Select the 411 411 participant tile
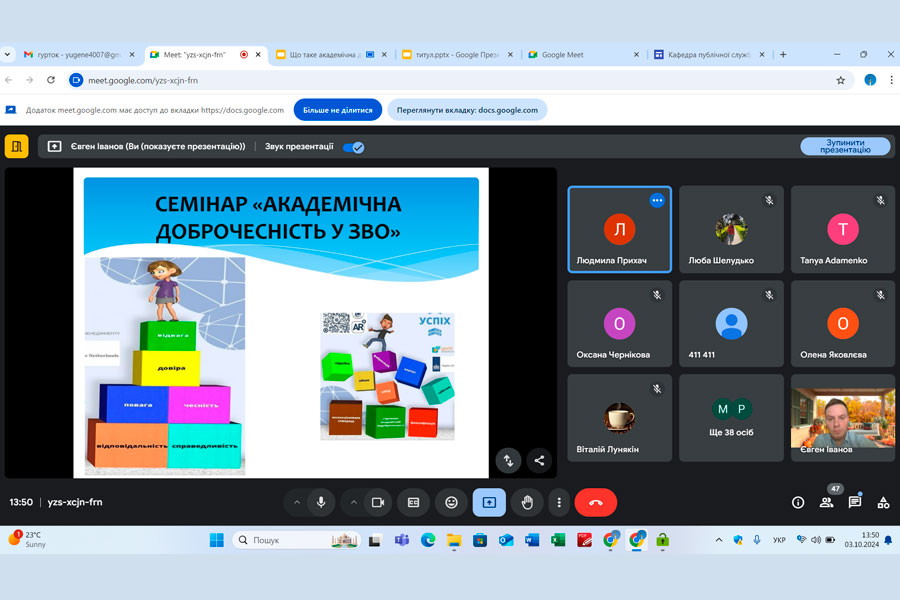The height and width of the screenshot is (600, 900). [731, 324]
